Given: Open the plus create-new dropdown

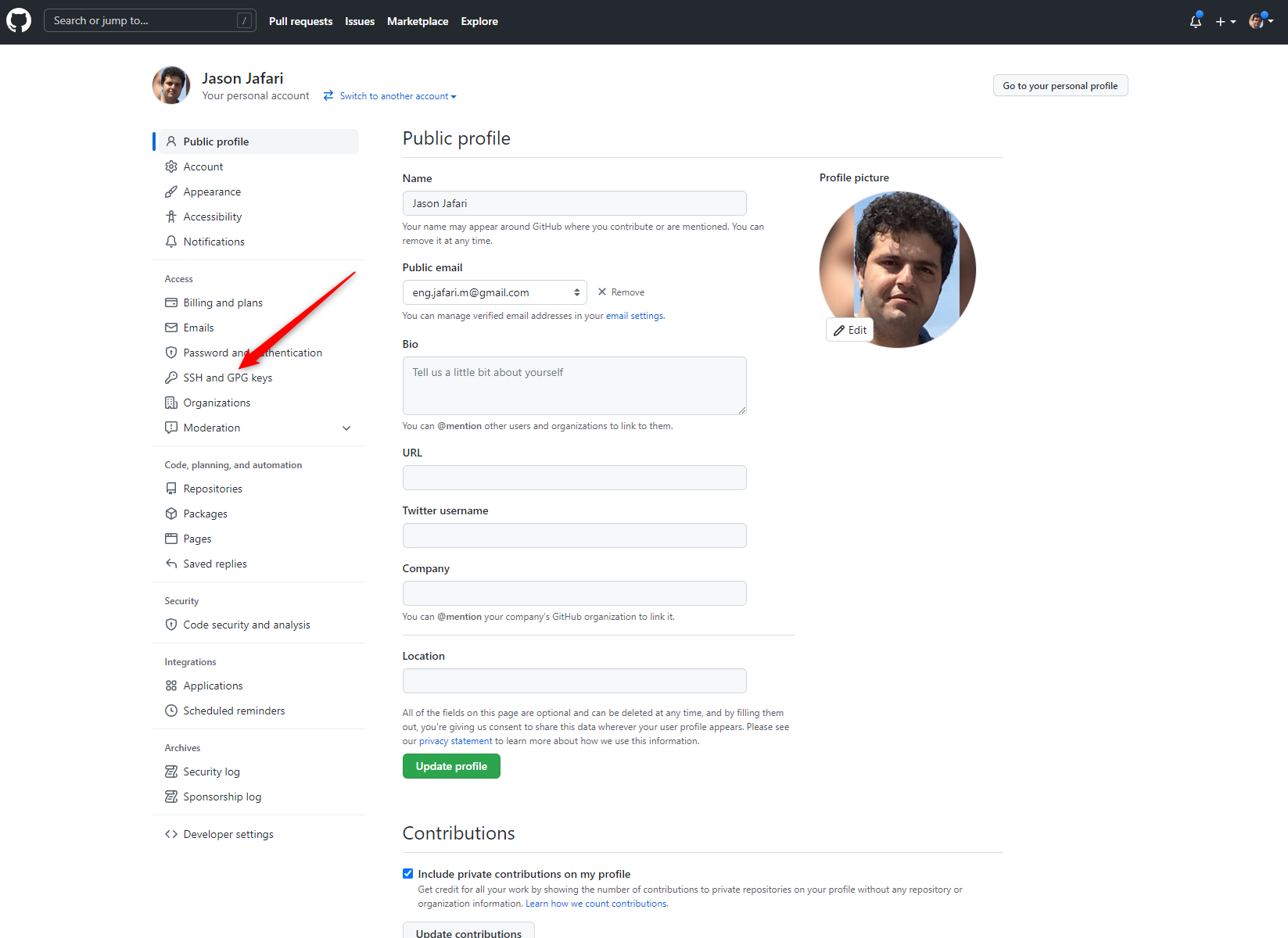Looking at the screenshot, I should (x=1225, y=22).
